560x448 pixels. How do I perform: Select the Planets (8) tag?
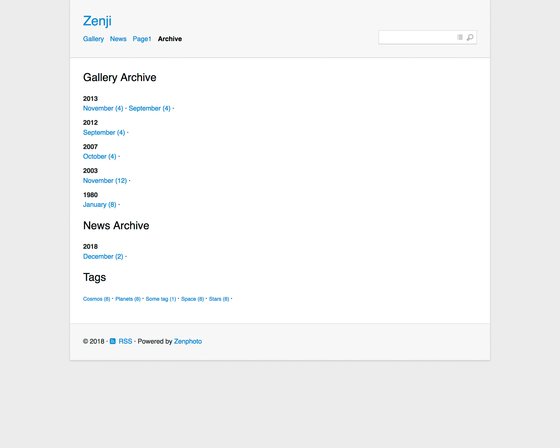pyautogui.click(x=128, y=299)
